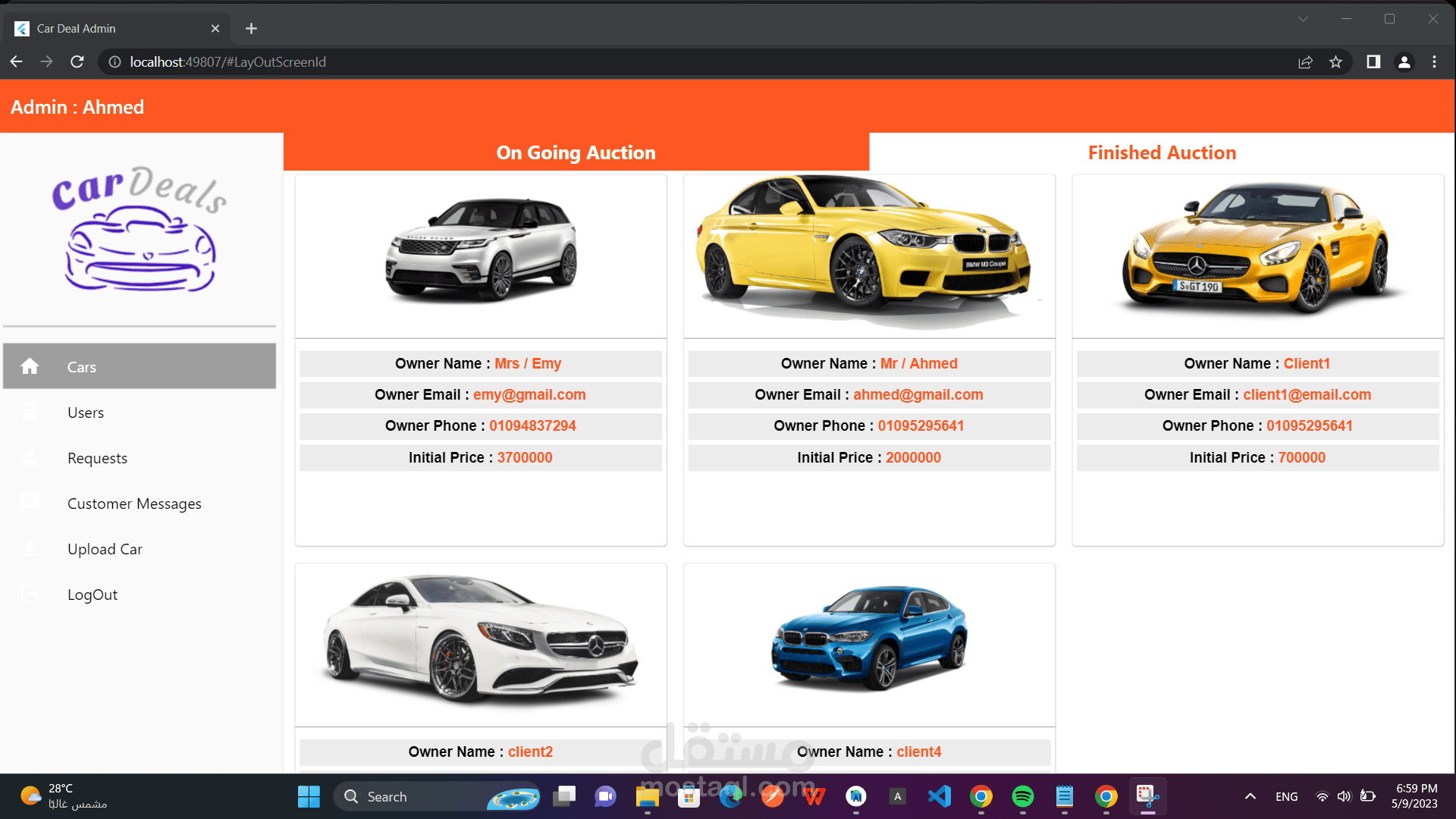This screenshot has width=1456, height=819.
Task: Click the Upload Car icon
Action: tap(30, 548)
